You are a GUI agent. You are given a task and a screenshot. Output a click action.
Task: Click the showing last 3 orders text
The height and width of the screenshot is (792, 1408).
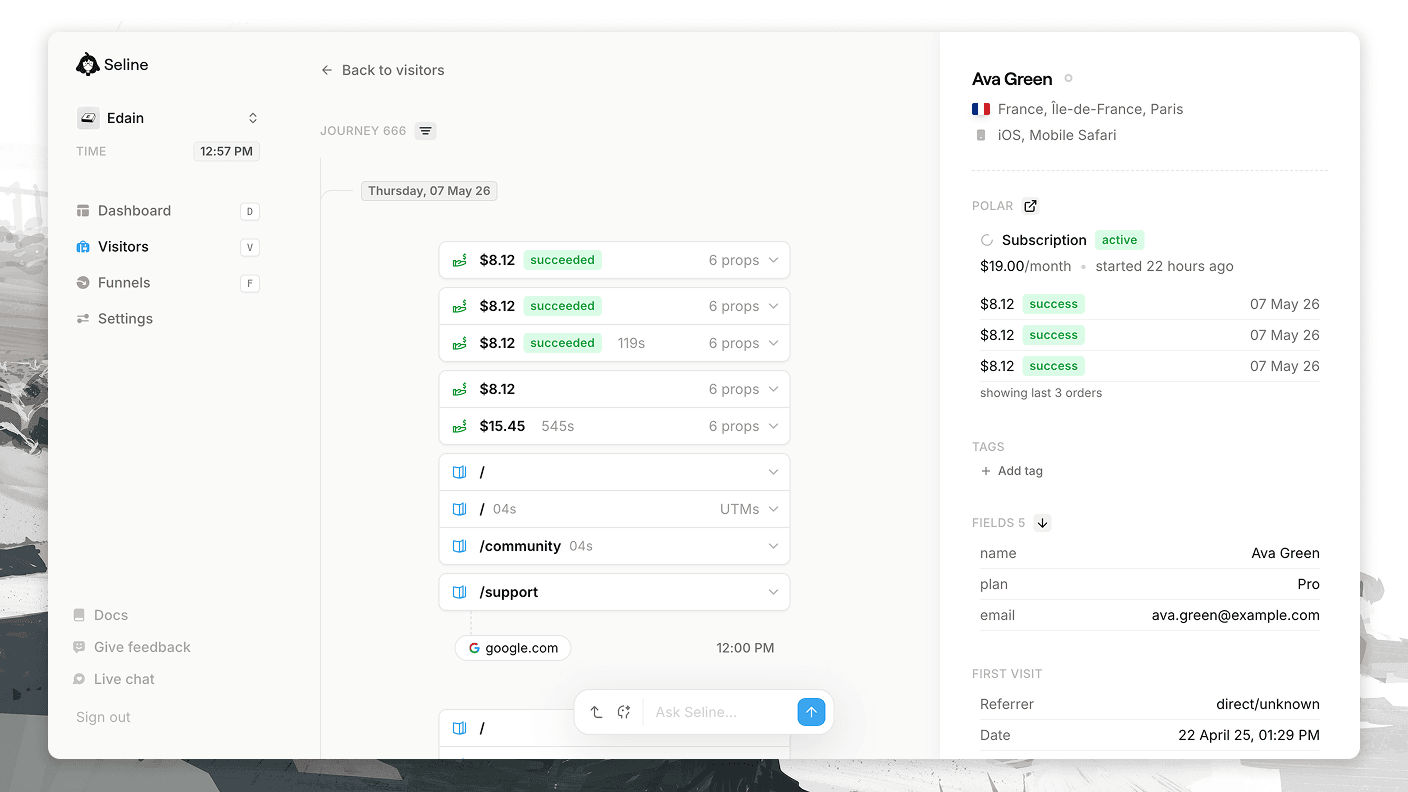[1041, 393]
